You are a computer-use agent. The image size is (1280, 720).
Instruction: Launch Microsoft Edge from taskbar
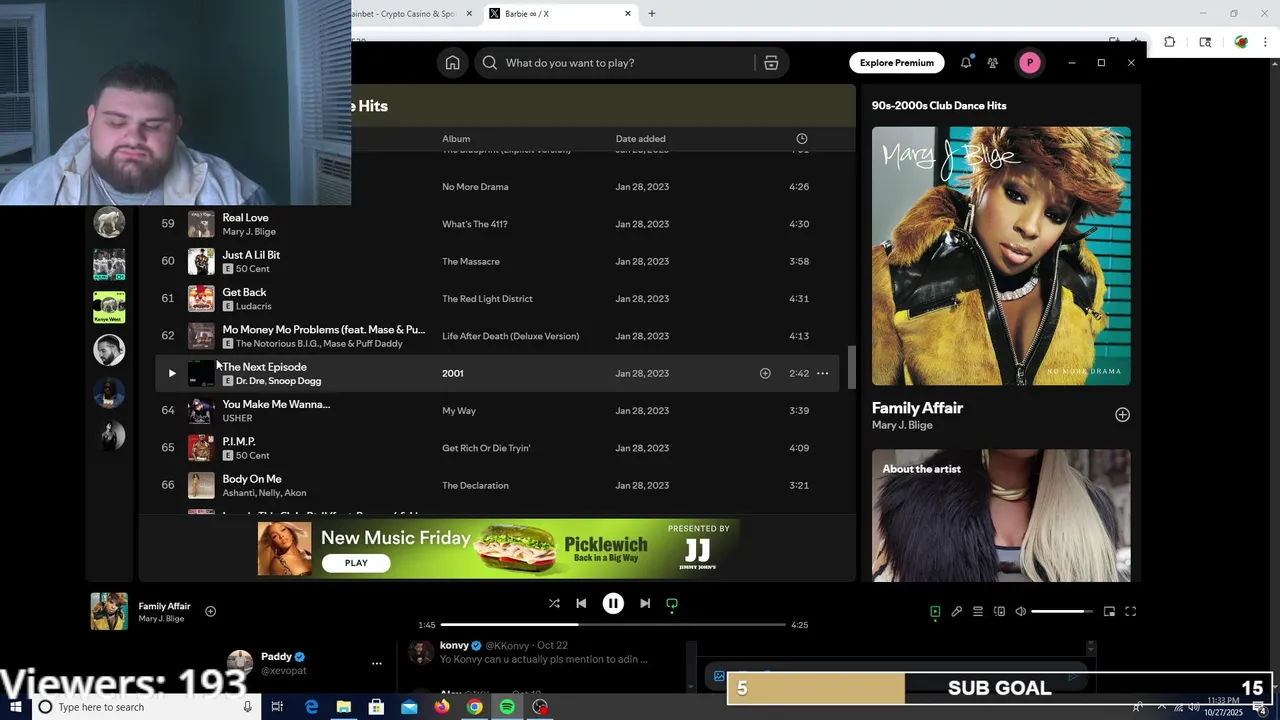pyautogui.click(x=311, y=707)
